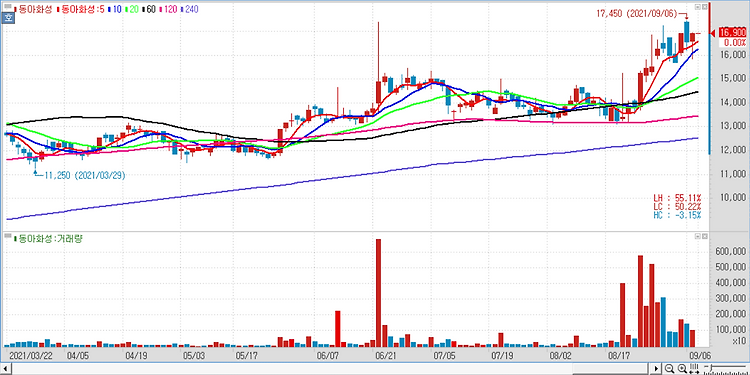Select the pink 120 moving average legend

[167, 9]
